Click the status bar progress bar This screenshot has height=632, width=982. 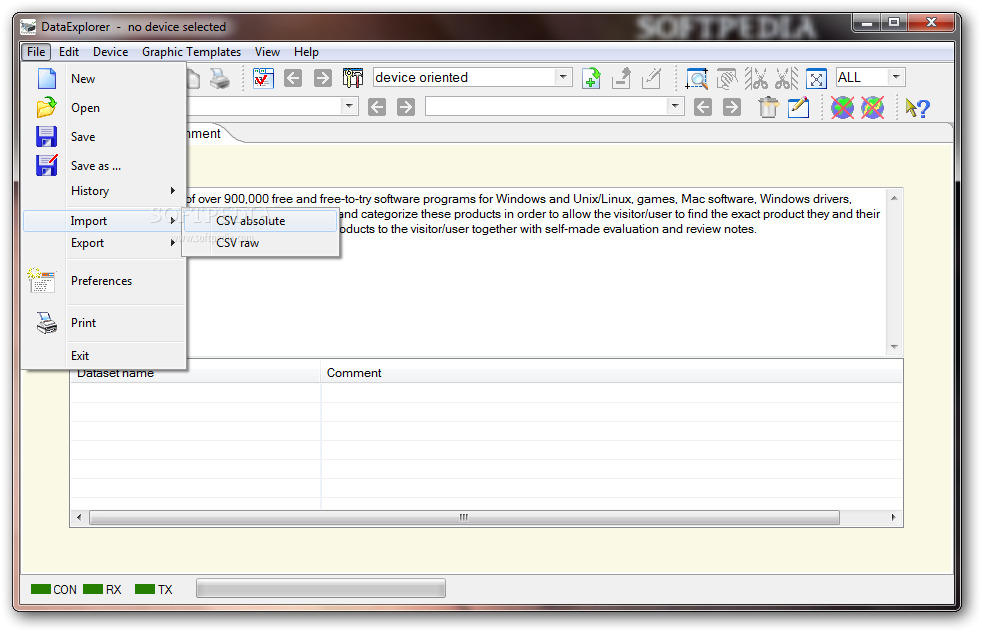pyautogui.click(x=321, y=588)
